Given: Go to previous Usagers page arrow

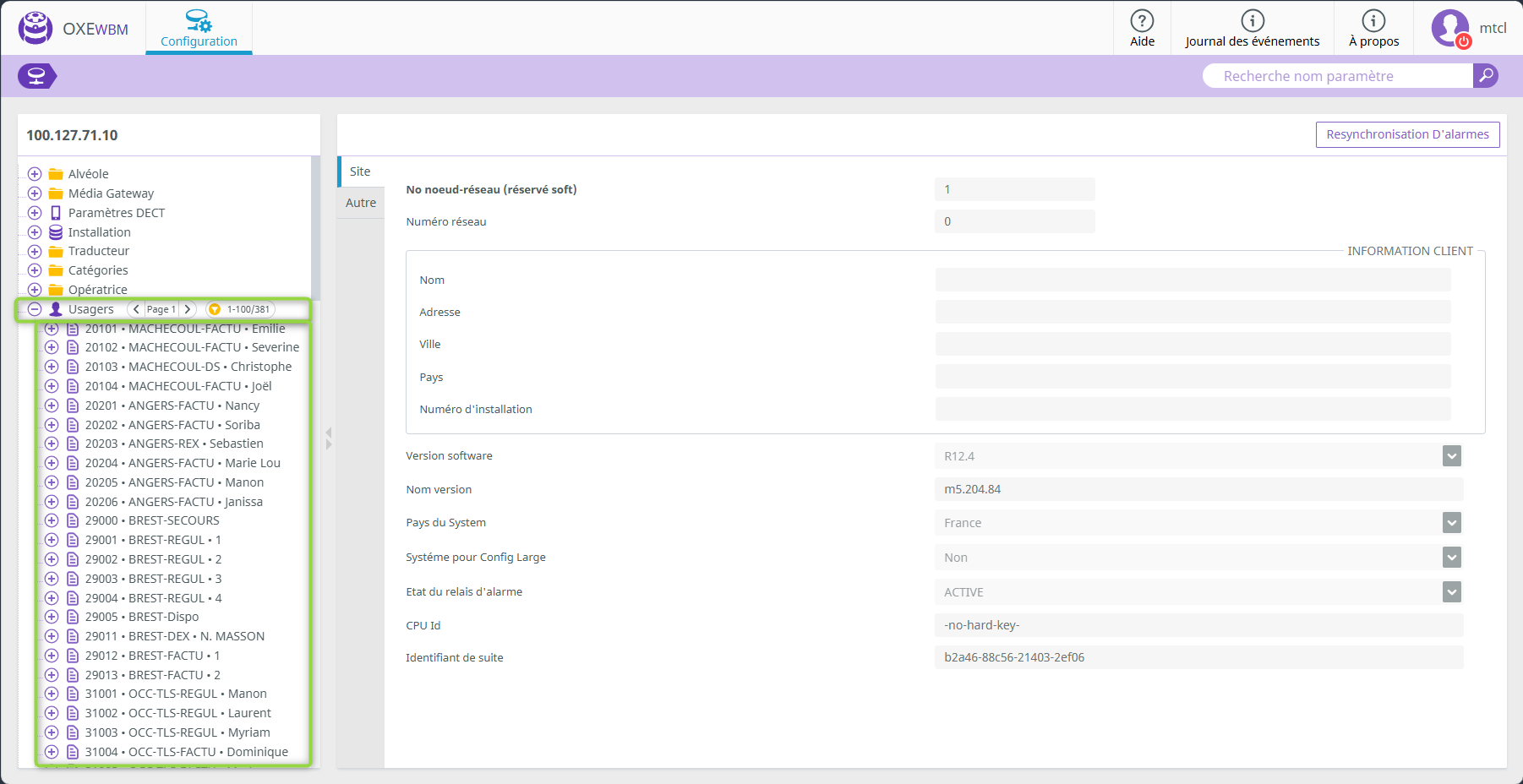Looking at the screenshot, I should [x=136, y=309].
